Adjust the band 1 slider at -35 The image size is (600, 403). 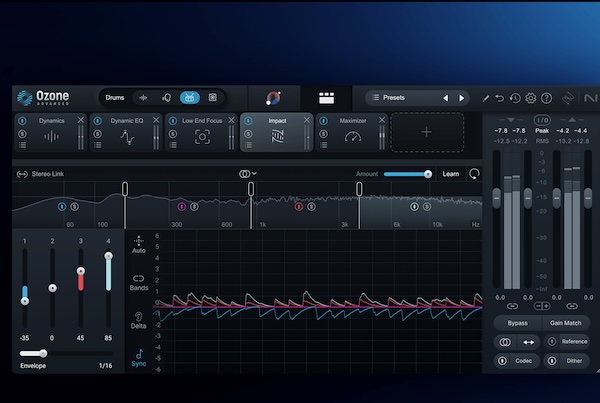(25, 301)
